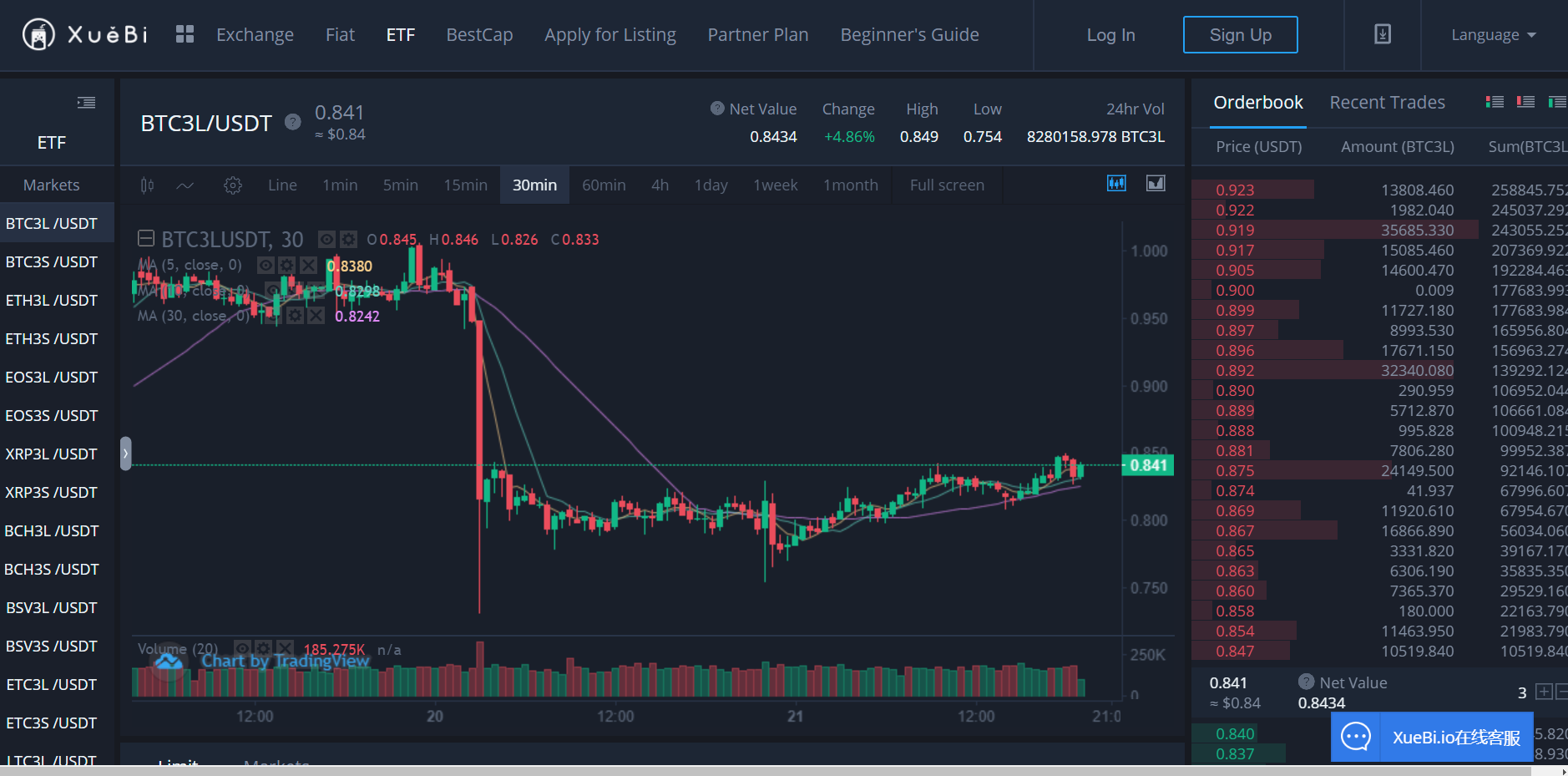Open the apps grid menu icon
1568x776 pixels.
[x=185, y=34]
